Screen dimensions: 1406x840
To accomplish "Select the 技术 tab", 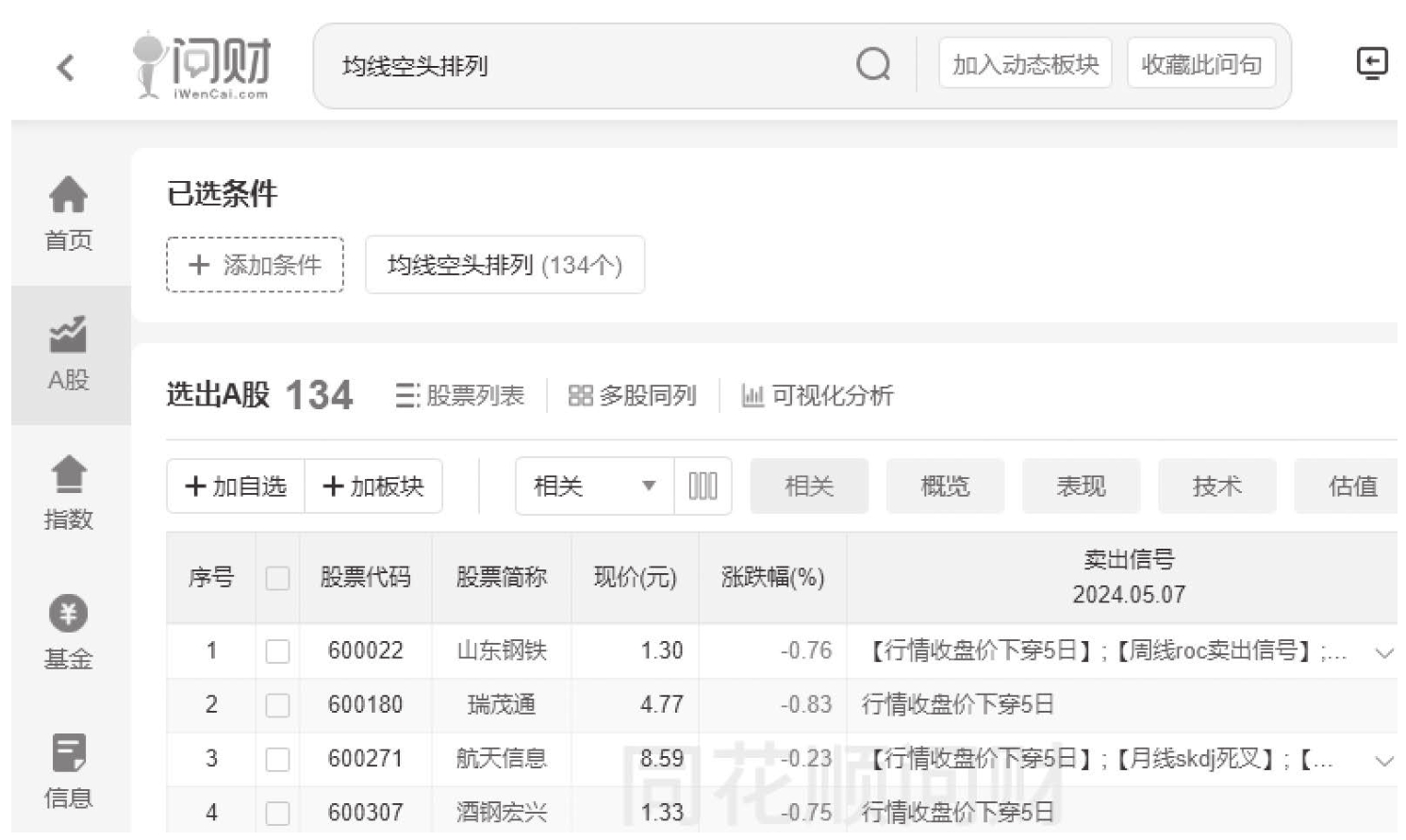I will click(1216, 486).
